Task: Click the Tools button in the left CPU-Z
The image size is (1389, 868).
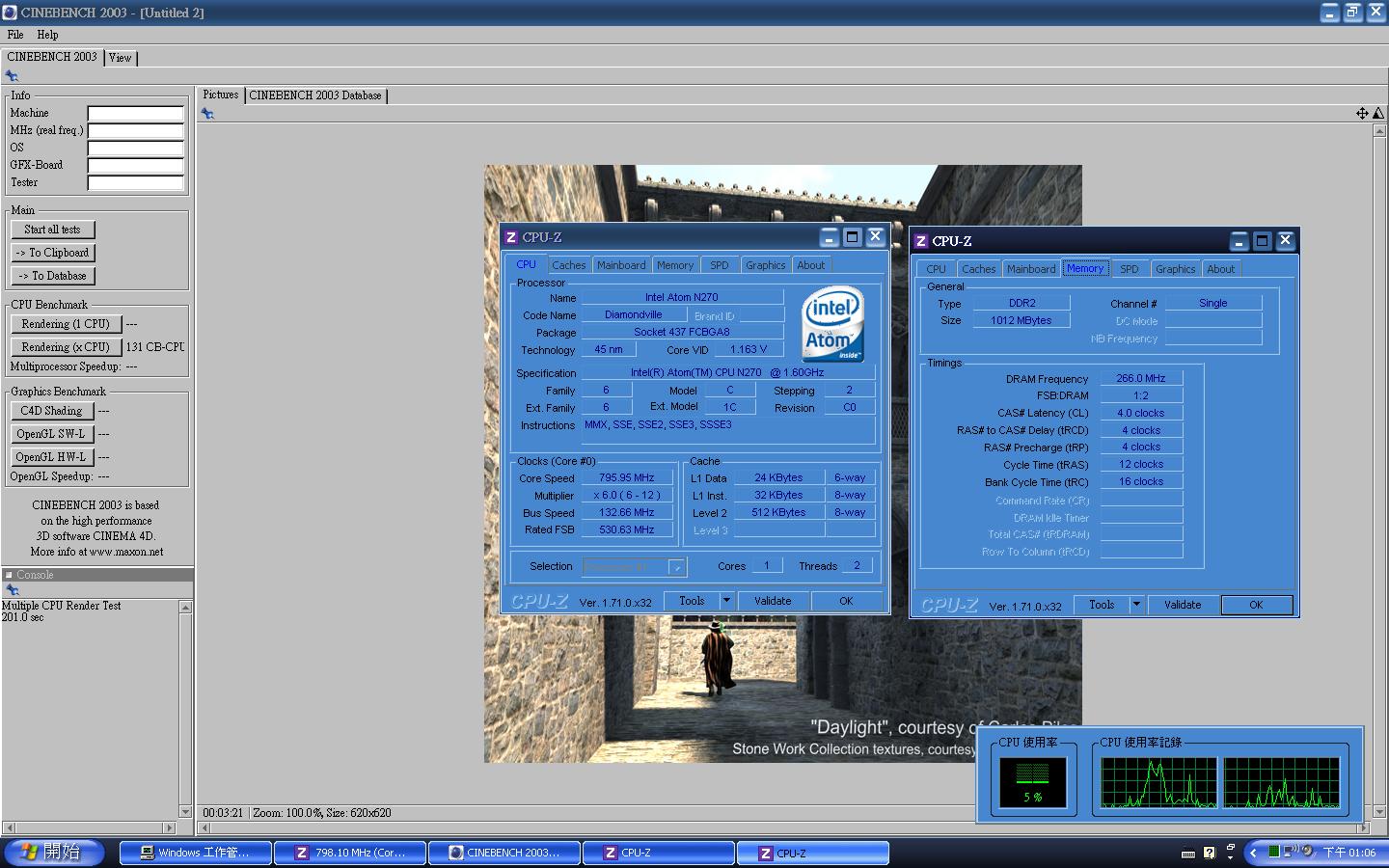Action: pos(692,601)
